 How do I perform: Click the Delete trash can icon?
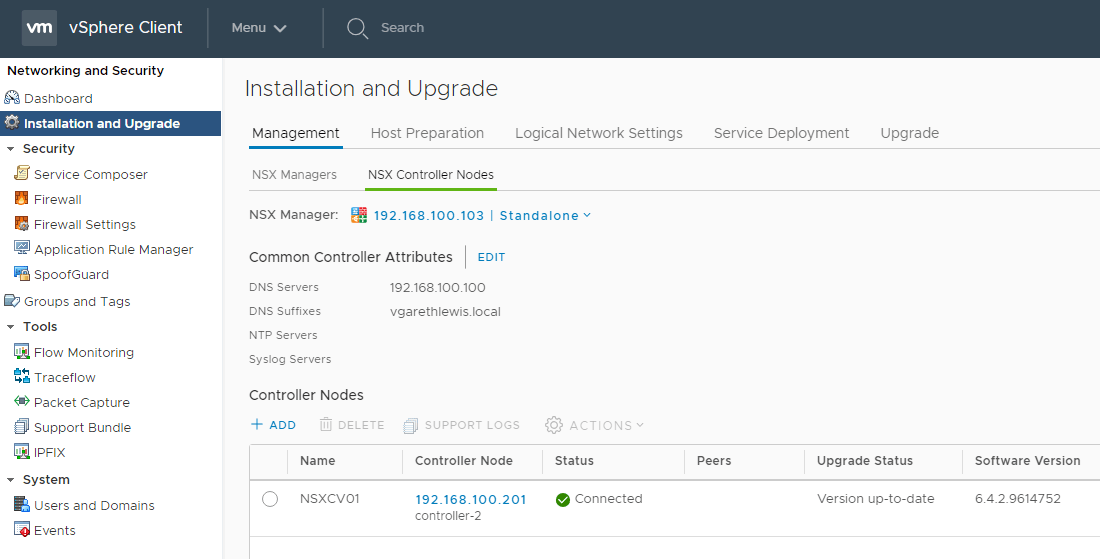point(326,424)
